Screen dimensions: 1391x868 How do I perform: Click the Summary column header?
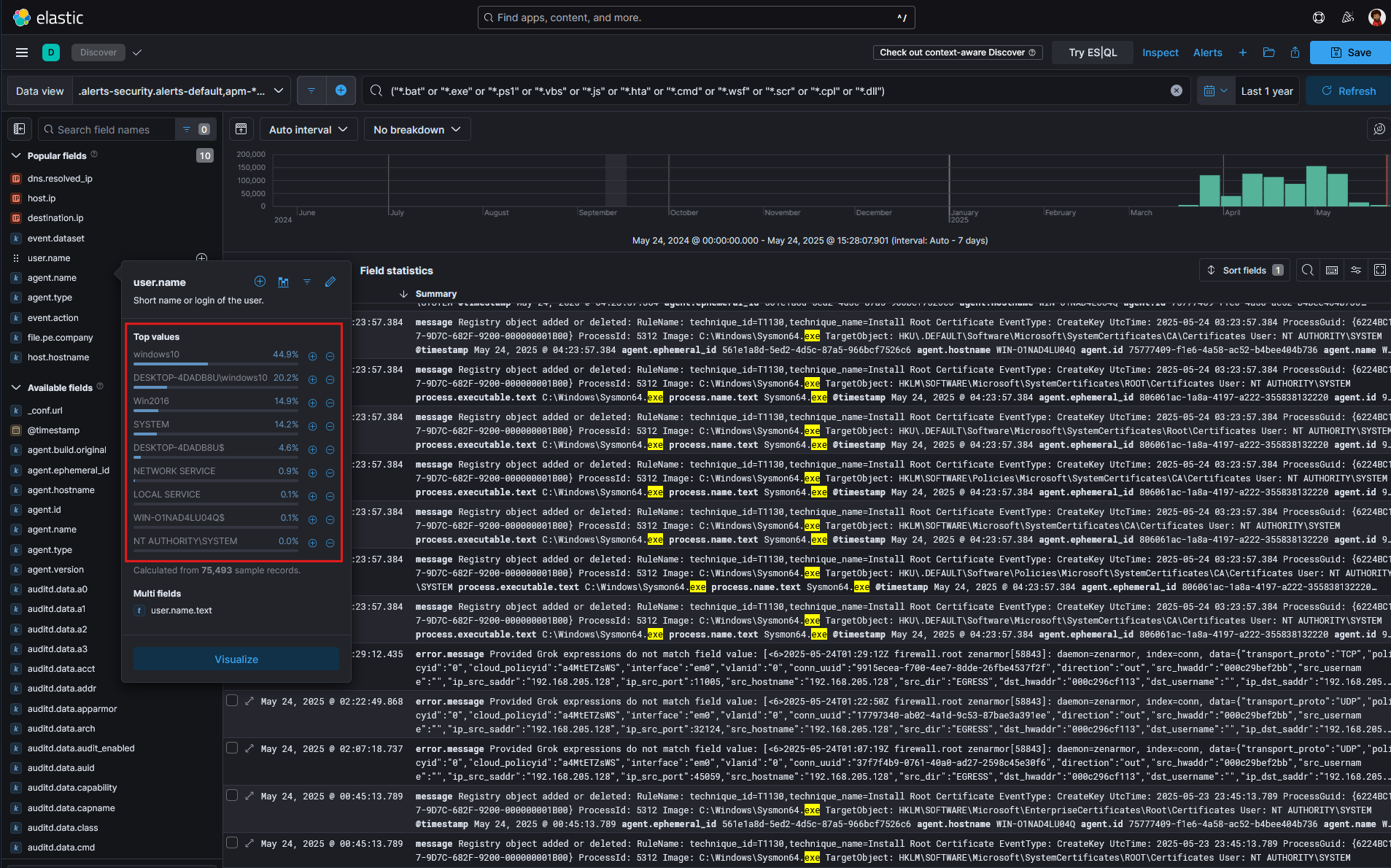click(436, 293)
